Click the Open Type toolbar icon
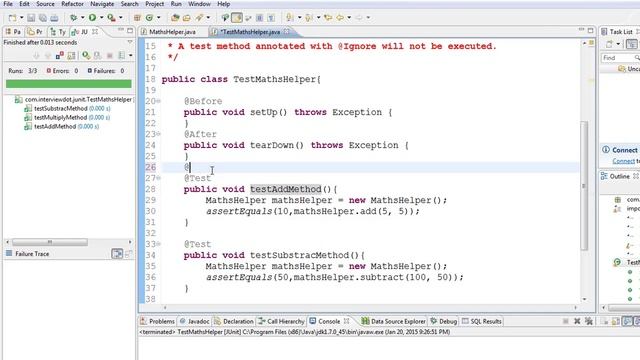 tap(175, 18)
